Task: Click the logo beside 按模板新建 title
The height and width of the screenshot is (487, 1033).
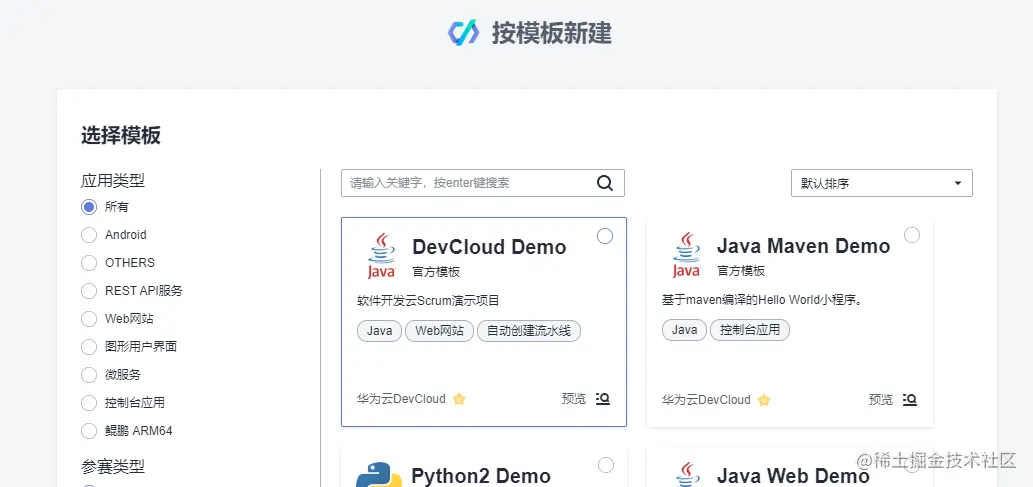Action: [463, 33]
